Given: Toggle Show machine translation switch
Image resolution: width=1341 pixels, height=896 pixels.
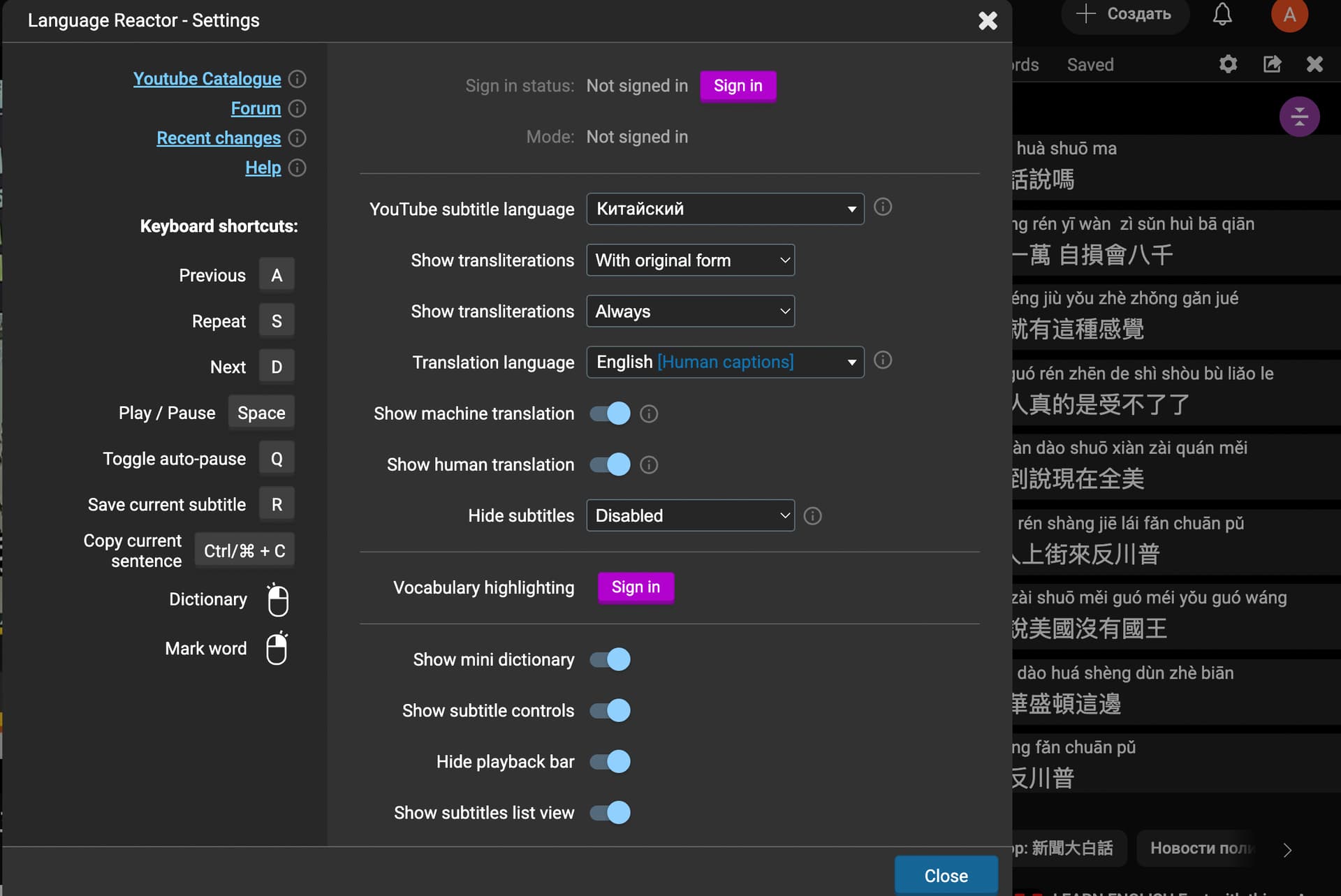Looking at the screenshot, I should [610, 413].
